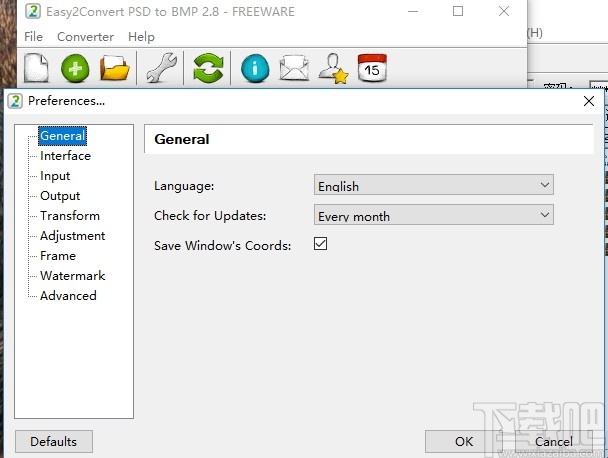Select General in the preferences tree
608x458 pixels.
point(62,136)
